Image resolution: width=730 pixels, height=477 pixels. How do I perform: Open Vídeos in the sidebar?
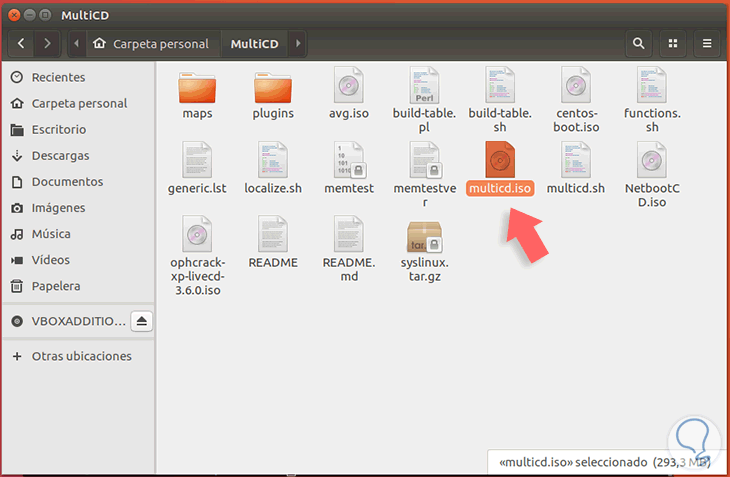(x=78, y=260)
